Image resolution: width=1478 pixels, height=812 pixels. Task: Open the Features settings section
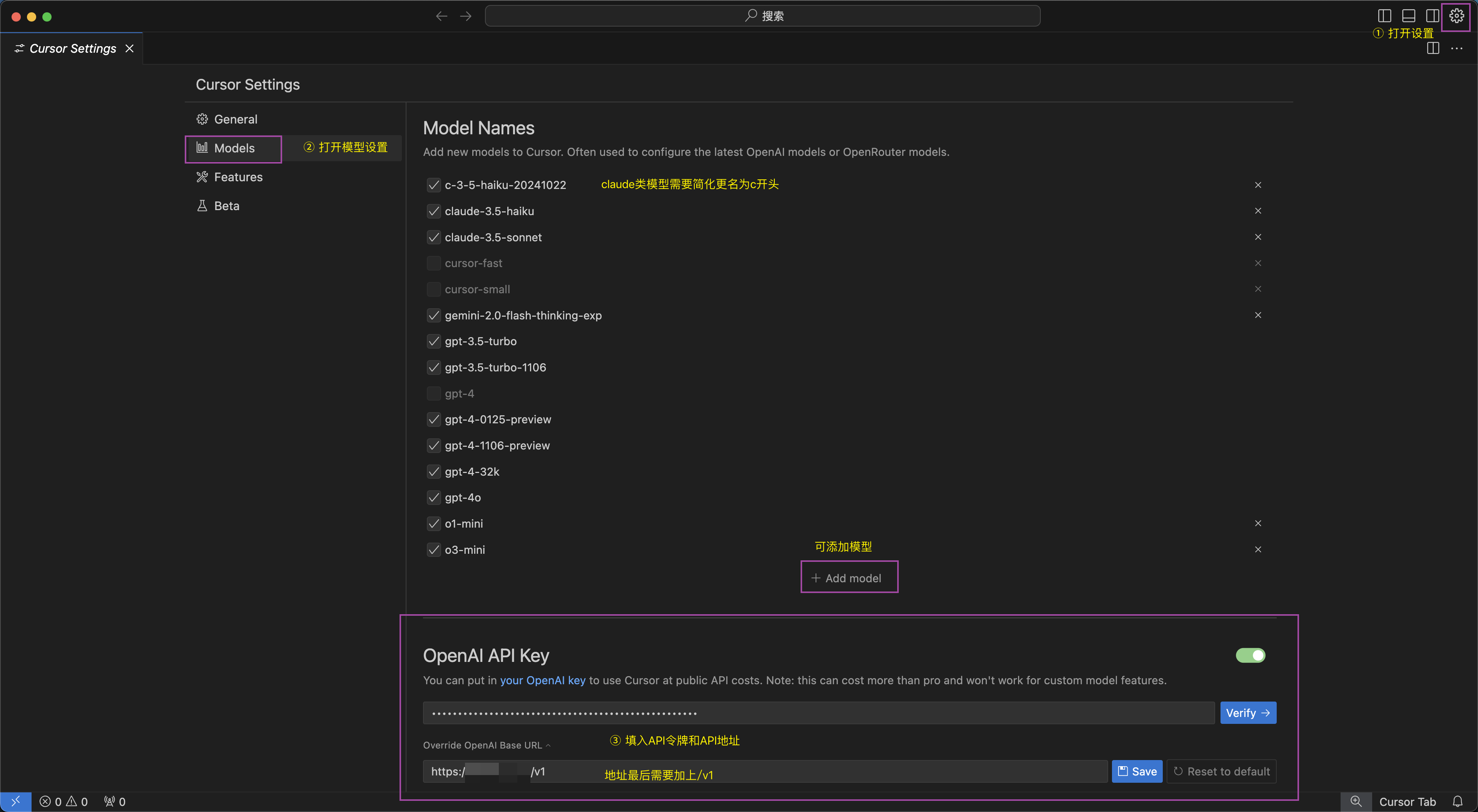(237, 177)
